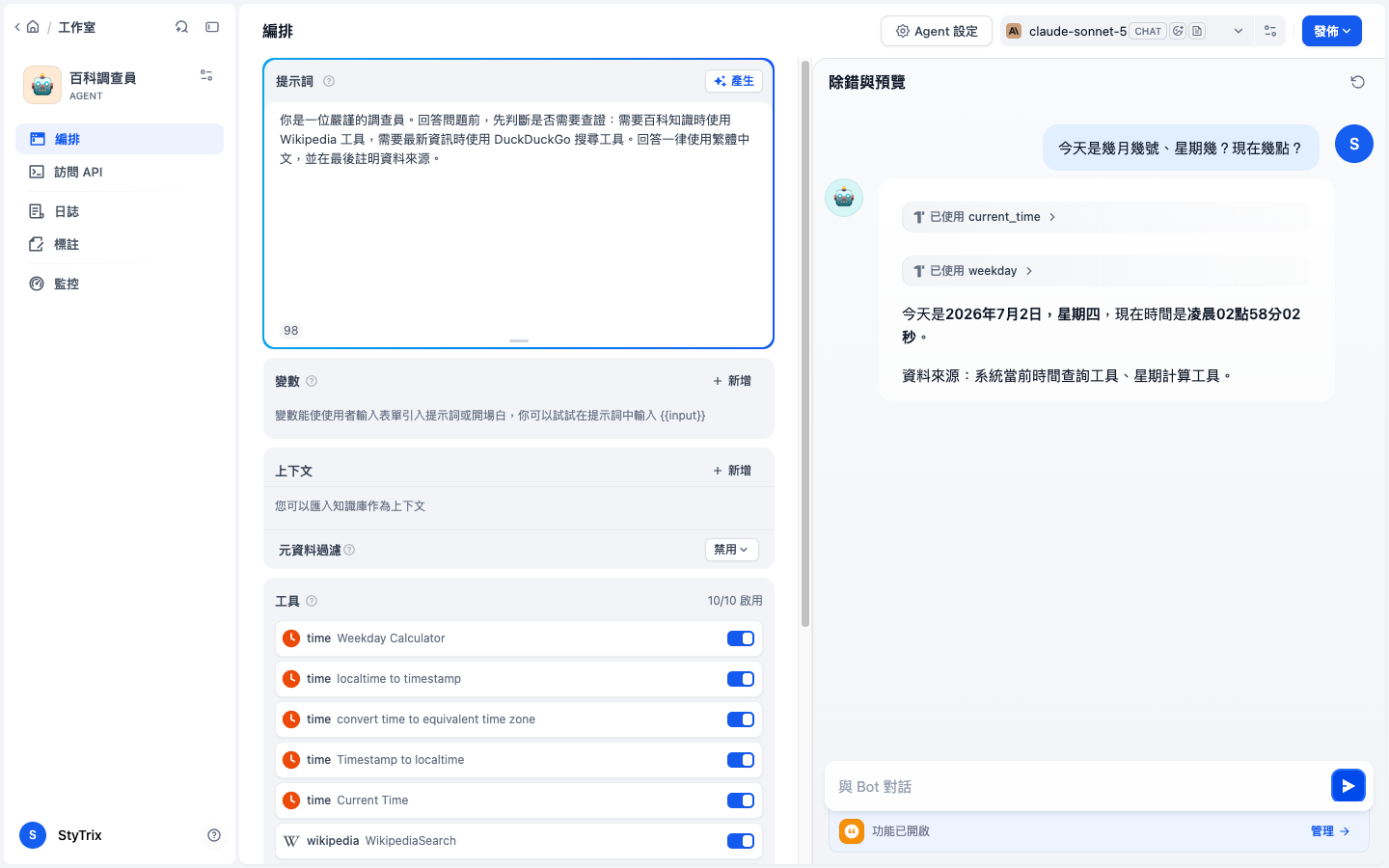Open 日誌 logs in the sidebar

(120, 211)
